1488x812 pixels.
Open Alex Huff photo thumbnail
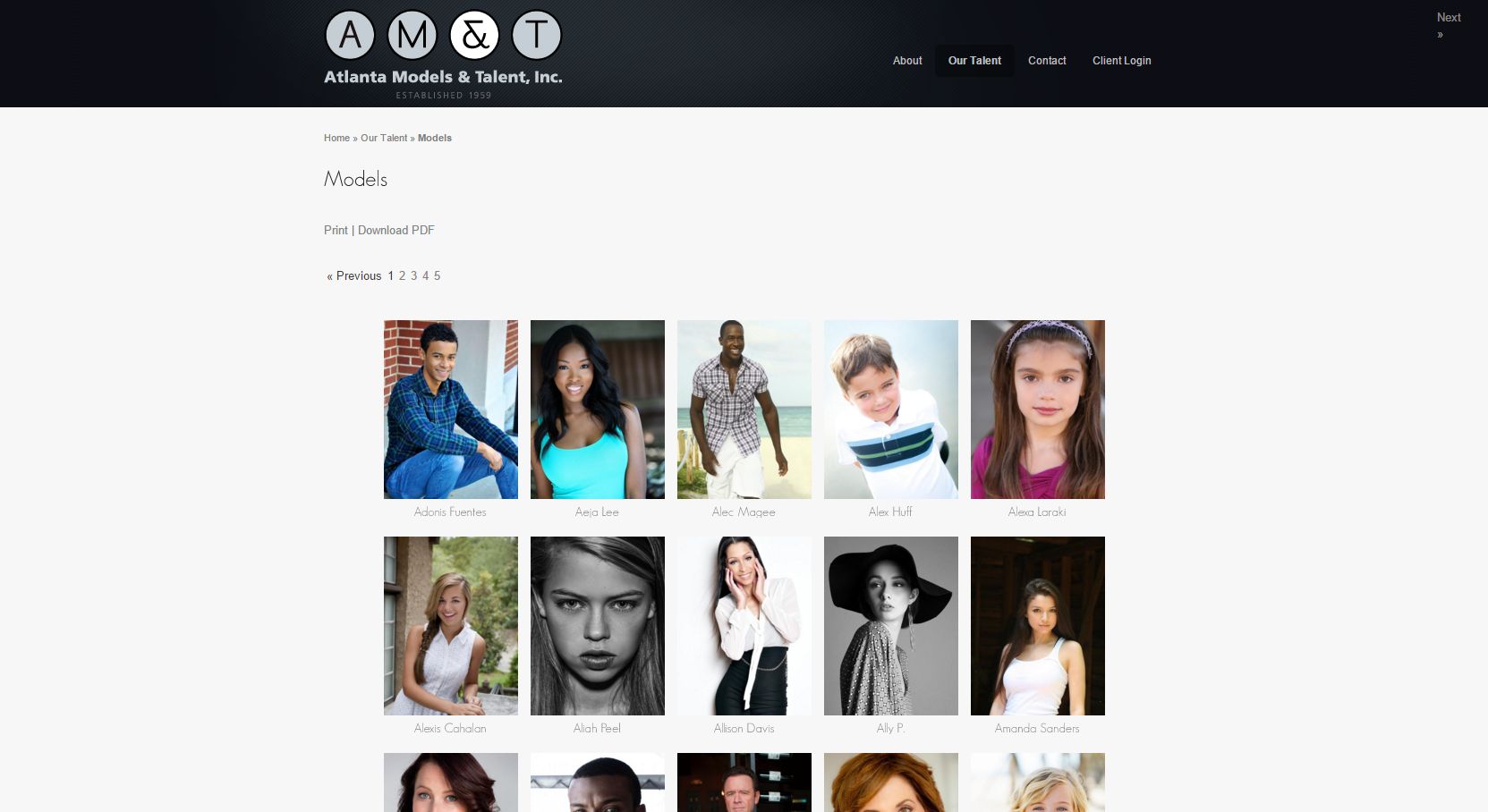[x=891, y=410]
